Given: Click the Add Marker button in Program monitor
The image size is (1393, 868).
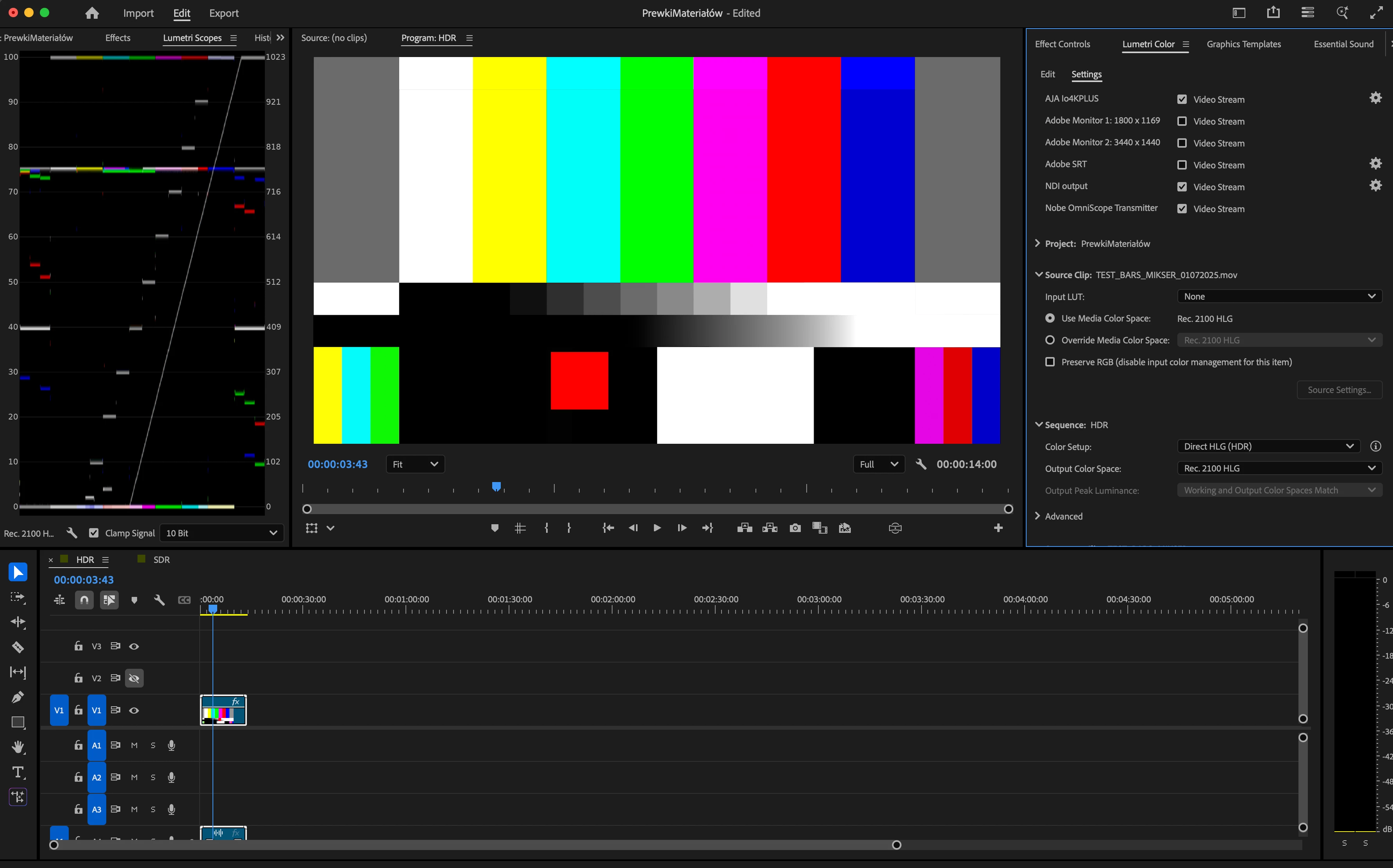Looking at the screenshot, I should tap(495, 528).
